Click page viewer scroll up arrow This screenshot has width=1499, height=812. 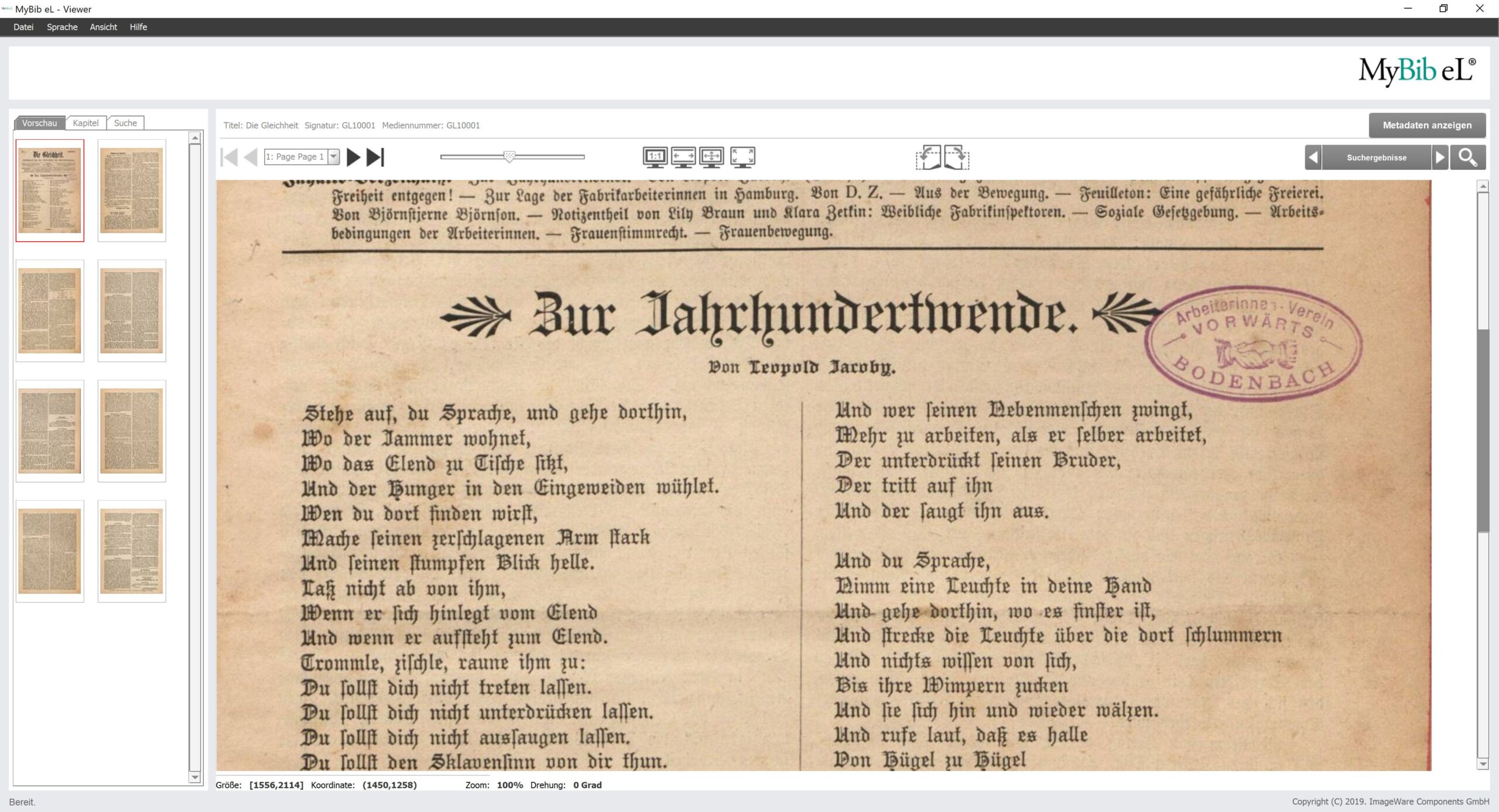(1483, 186)
